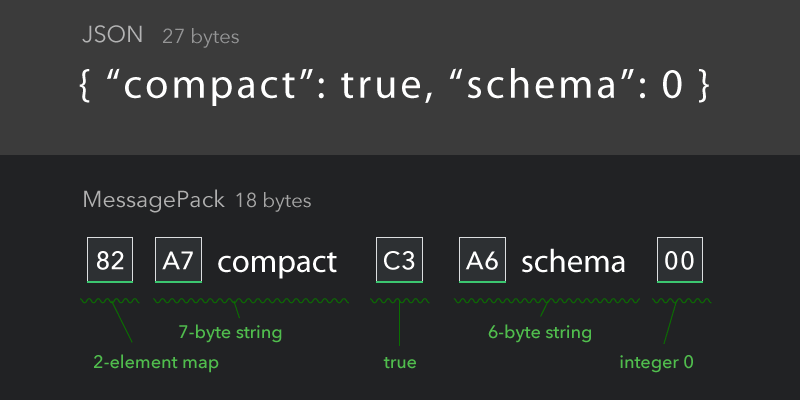Click the C3 byte box

pyautogui.click(x=401, y=262)
